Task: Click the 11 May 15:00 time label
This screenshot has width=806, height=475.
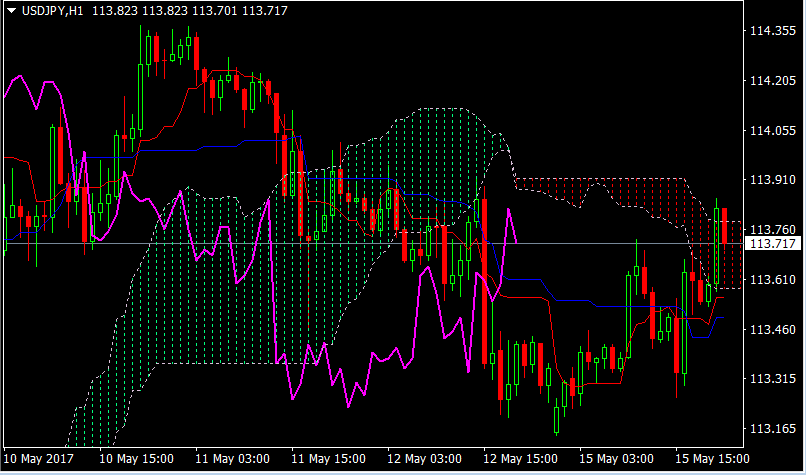Action: 328,459
